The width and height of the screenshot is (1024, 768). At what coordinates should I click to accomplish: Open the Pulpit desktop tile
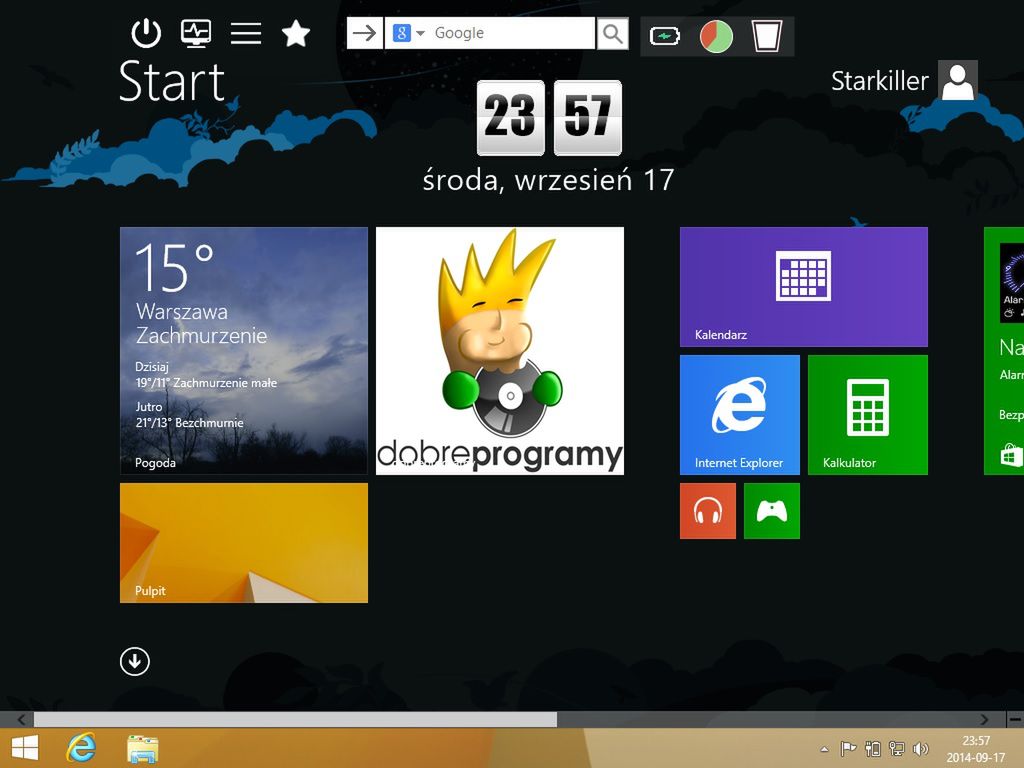click(244, 543)
